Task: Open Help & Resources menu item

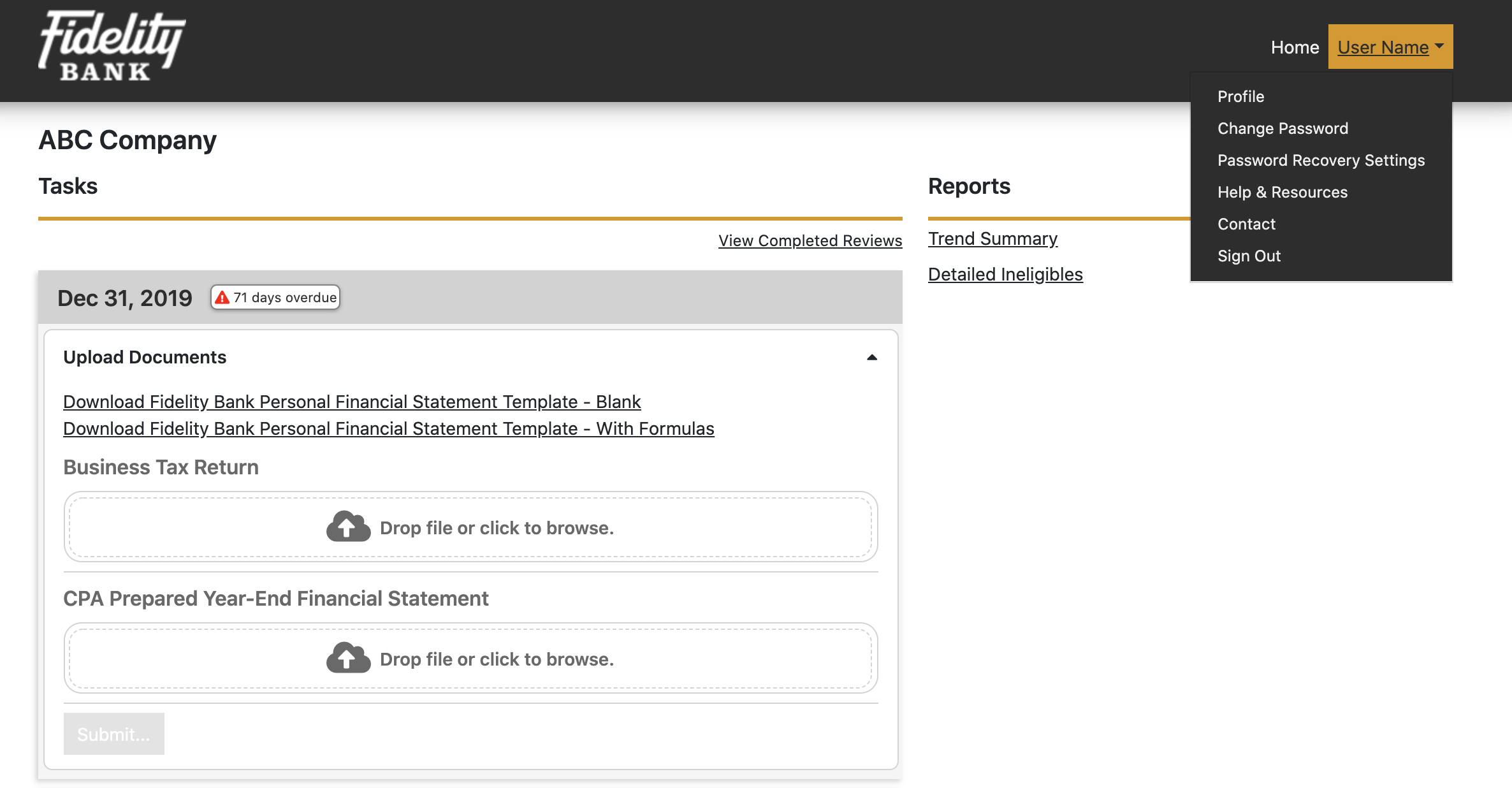Action: click(x=1283, y=192)
